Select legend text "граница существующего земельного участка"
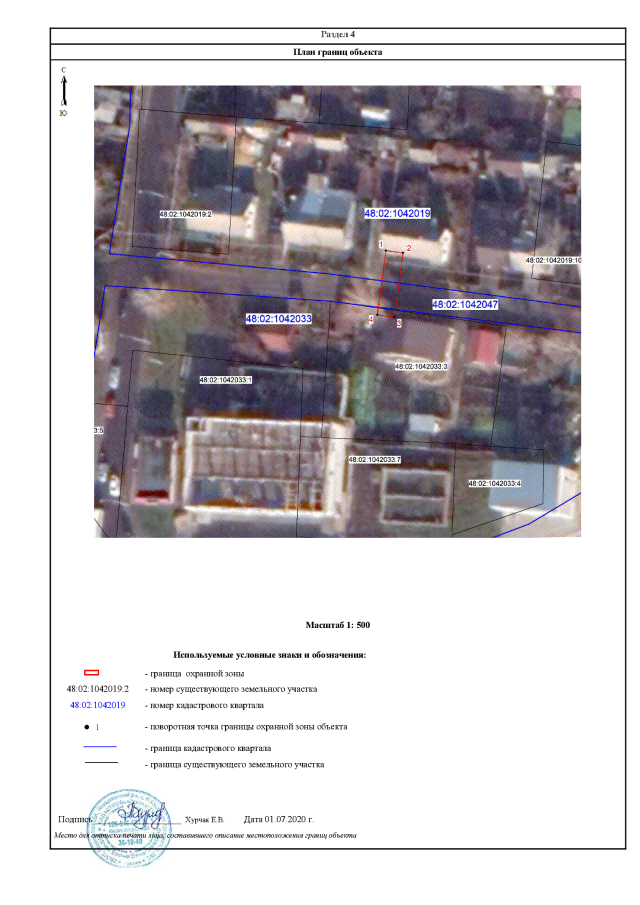Screen dimensions: 640x905 [237, 765]
